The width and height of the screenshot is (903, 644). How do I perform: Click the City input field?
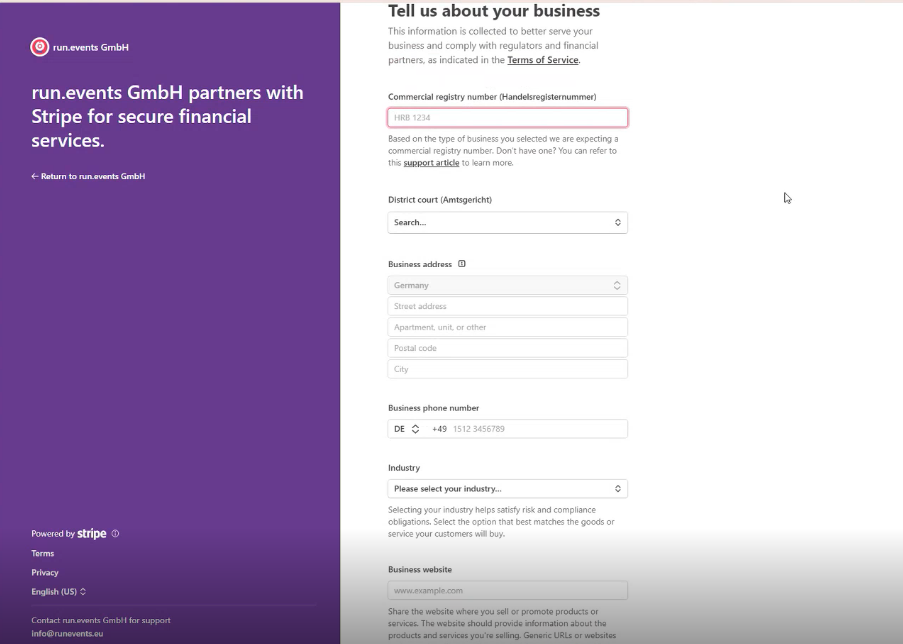(x=507, y=369)
